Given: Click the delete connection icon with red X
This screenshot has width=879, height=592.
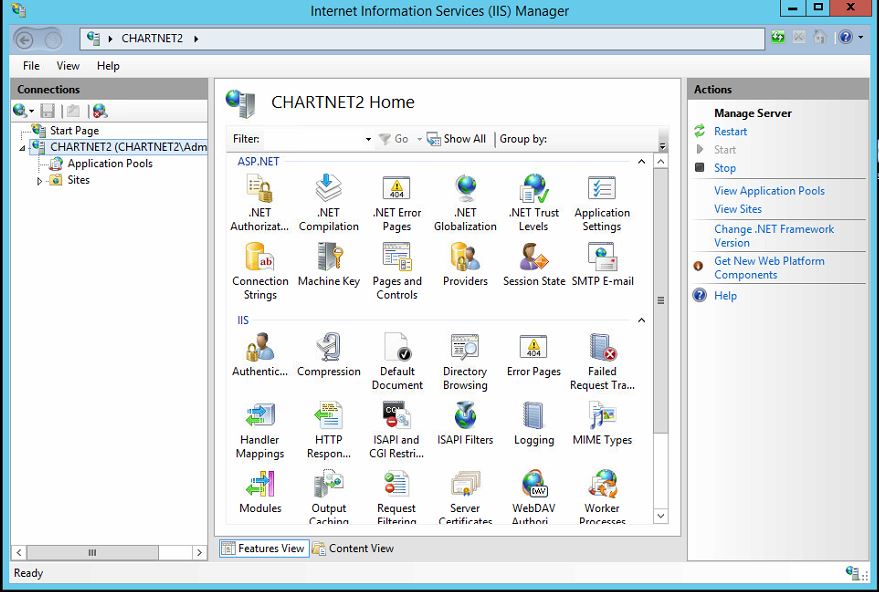Looking at the screenshot, I should click(100, 111).
